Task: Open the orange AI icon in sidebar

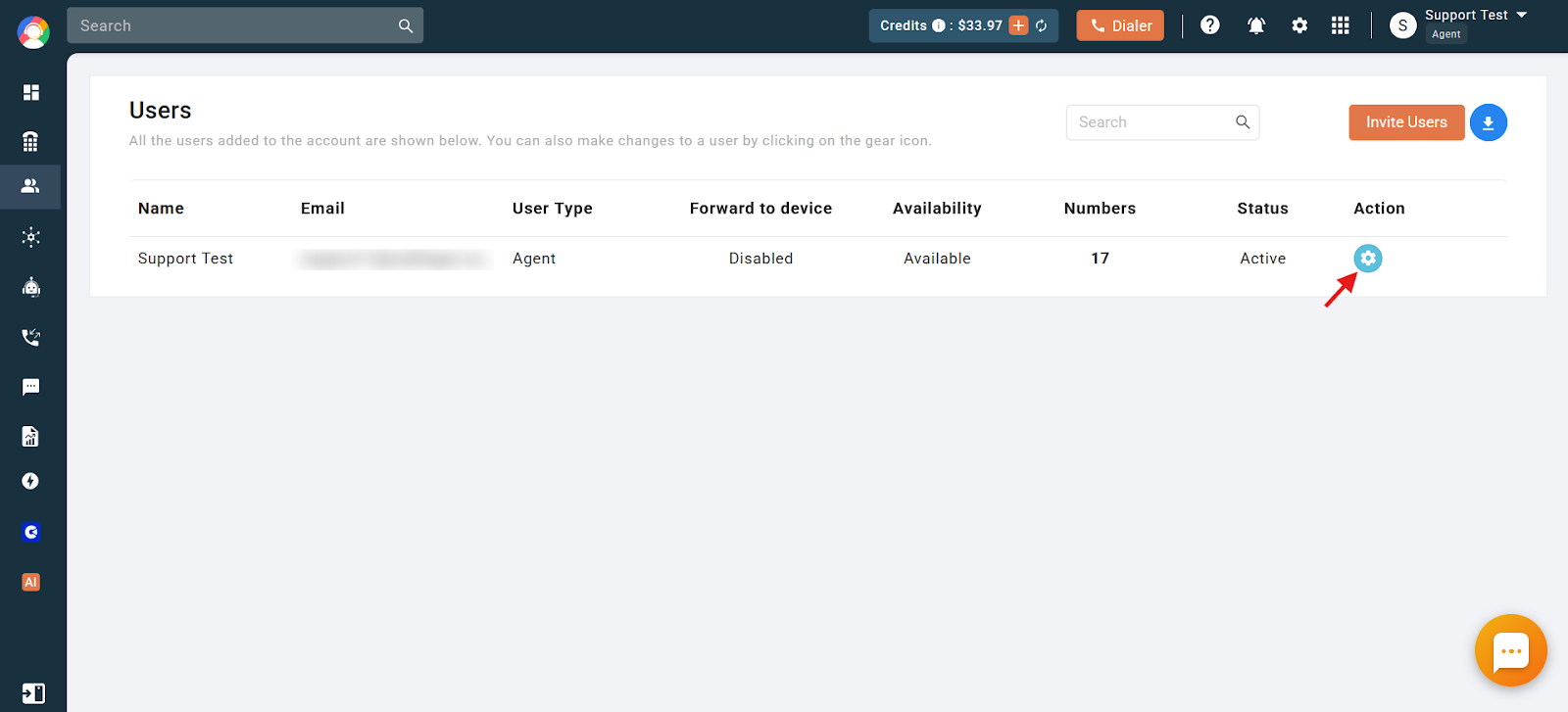Action: coord(30,582)
